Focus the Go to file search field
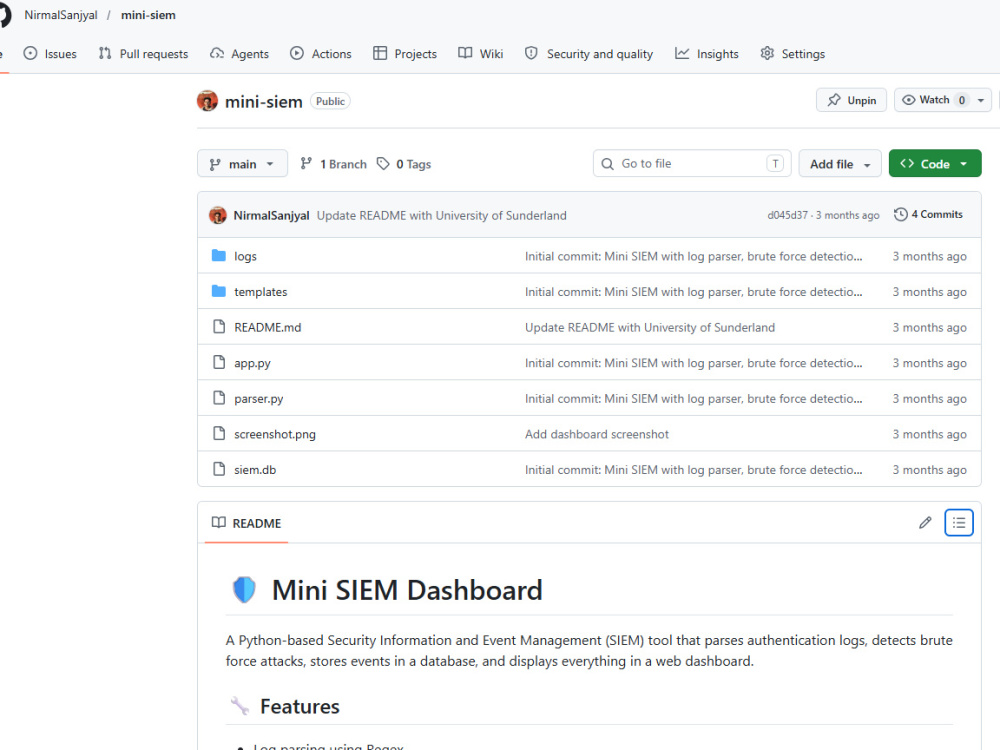This screenshot has width=1000, height=750. [692, 164]
